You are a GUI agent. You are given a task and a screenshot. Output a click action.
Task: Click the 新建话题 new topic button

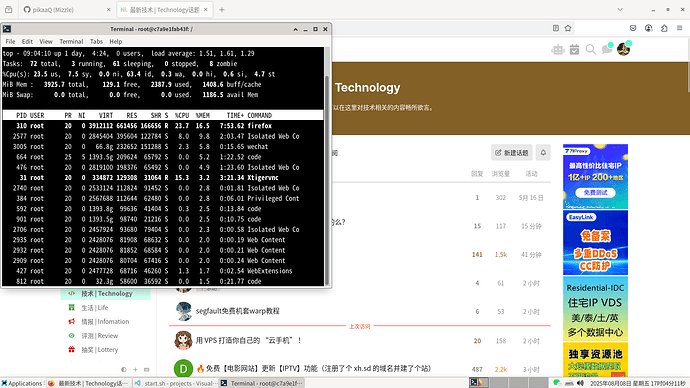pyautogui.click(x=512, y=153)
